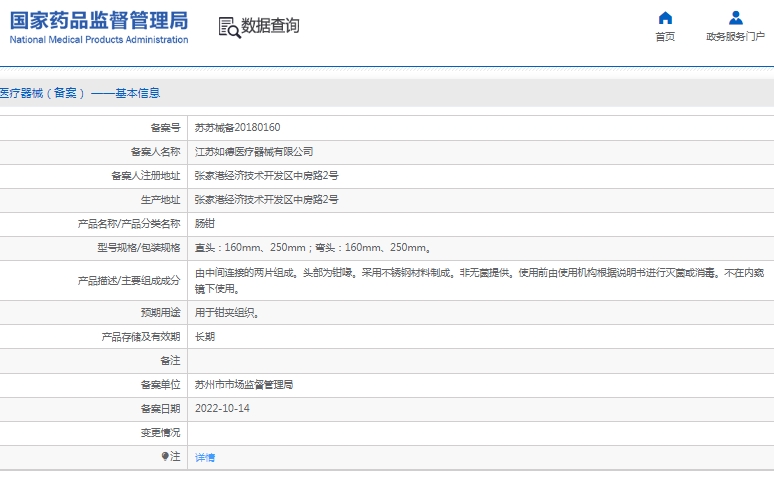This screenshot has height=477, width=774.
Task: Open the 政务服务门户 user icon
Action: [x=735, y=18]
